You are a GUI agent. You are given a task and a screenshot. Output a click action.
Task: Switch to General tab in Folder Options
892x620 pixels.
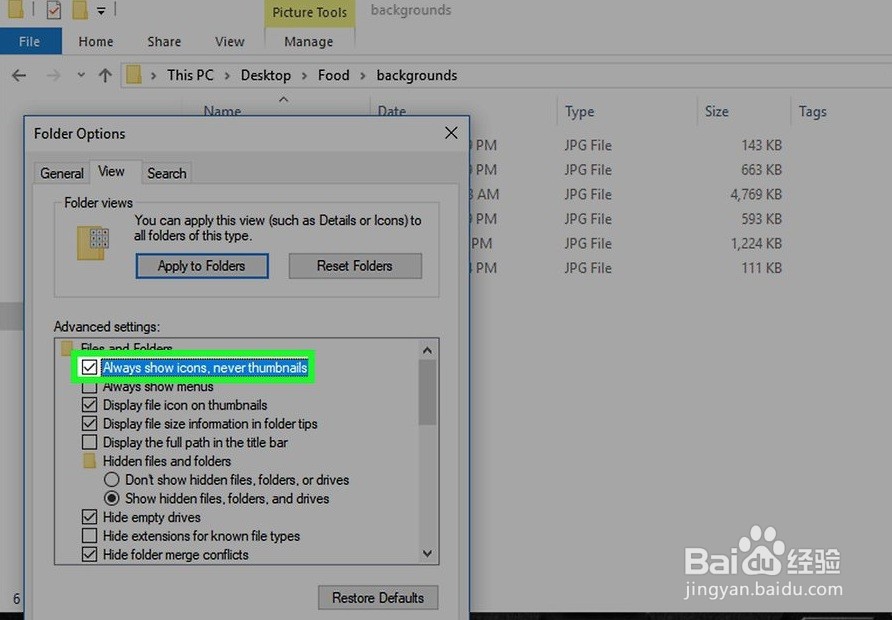[61, 173]
